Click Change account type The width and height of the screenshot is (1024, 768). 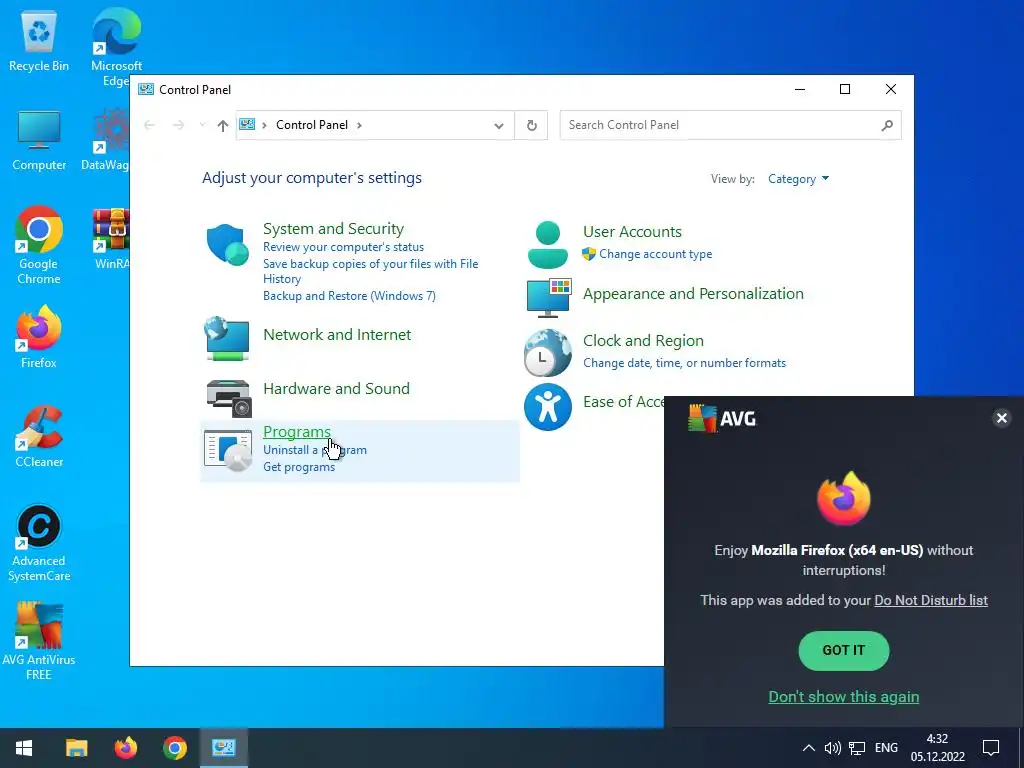point(656,254)
